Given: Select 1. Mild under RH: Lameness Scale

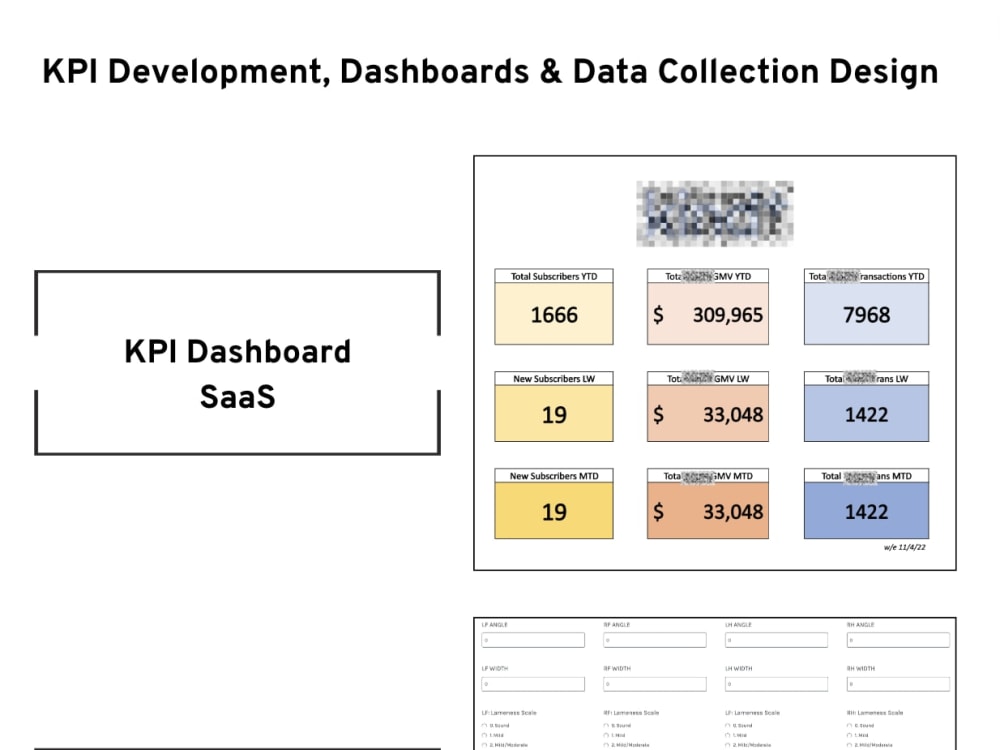Looking at the screenshot, I should coord(850,735).
